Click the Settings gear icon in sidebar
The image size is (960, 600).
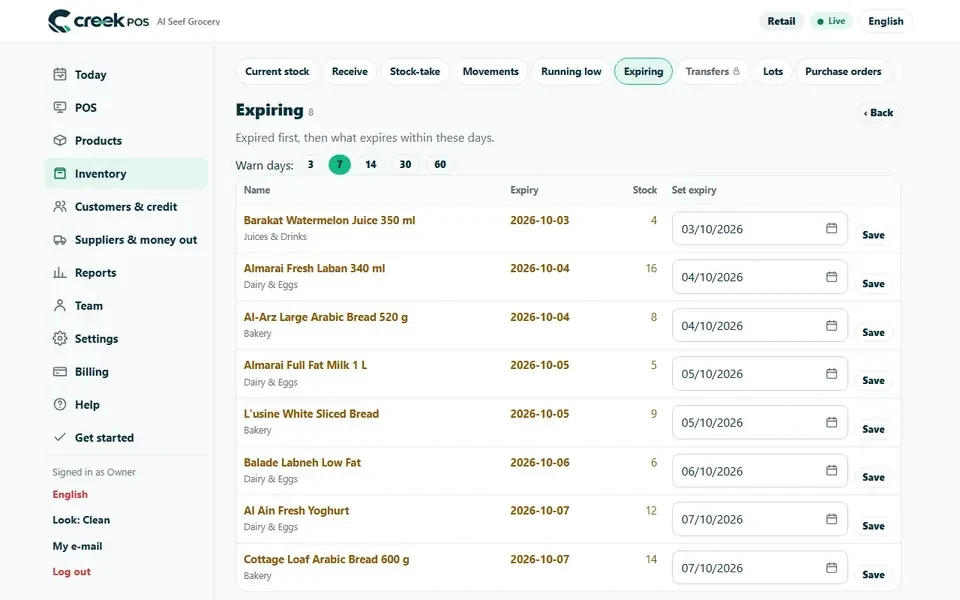60,339
